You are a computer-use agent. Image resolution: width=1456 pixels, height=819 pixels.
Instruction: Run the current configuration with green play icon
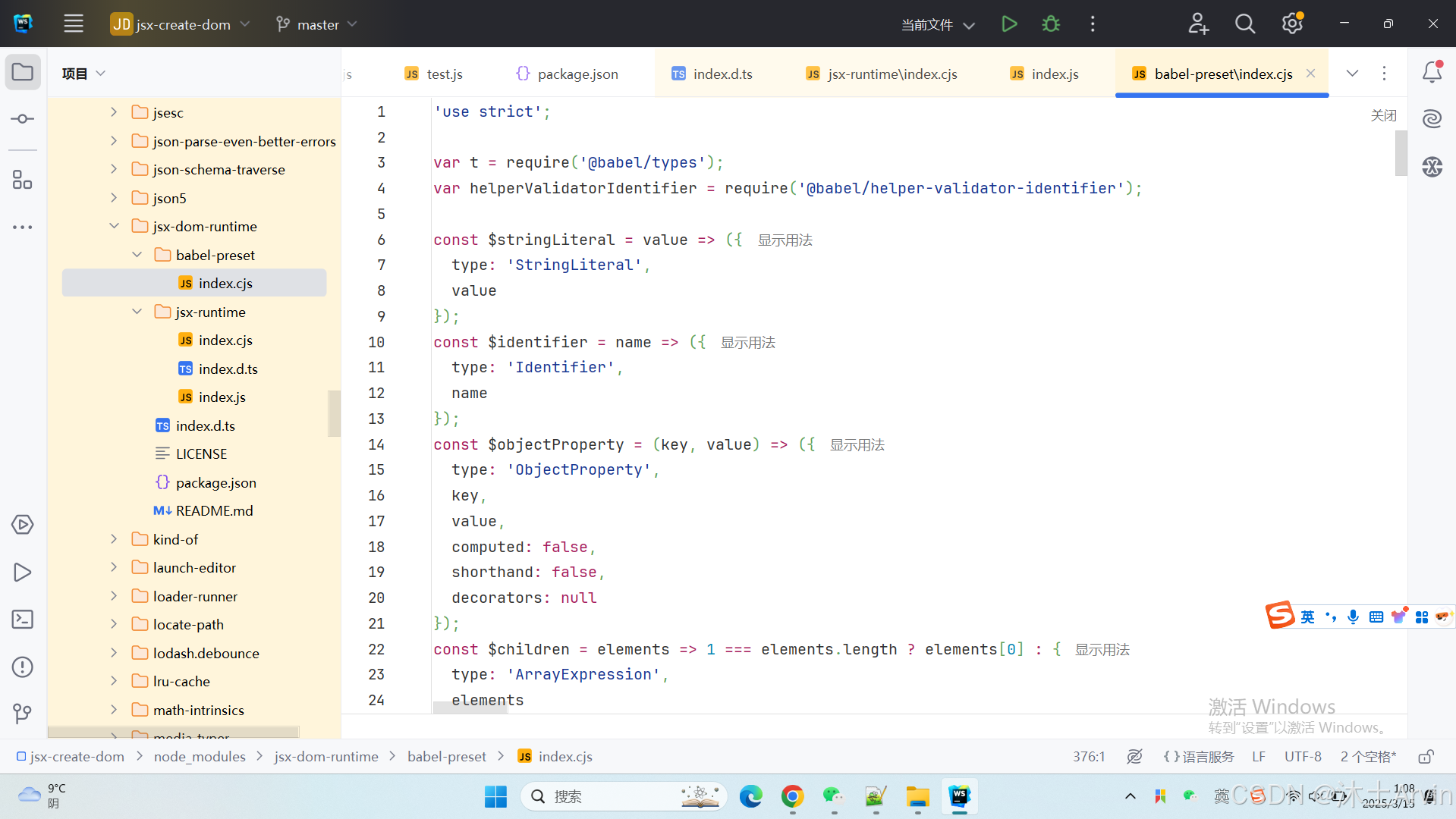(1008, 24)
